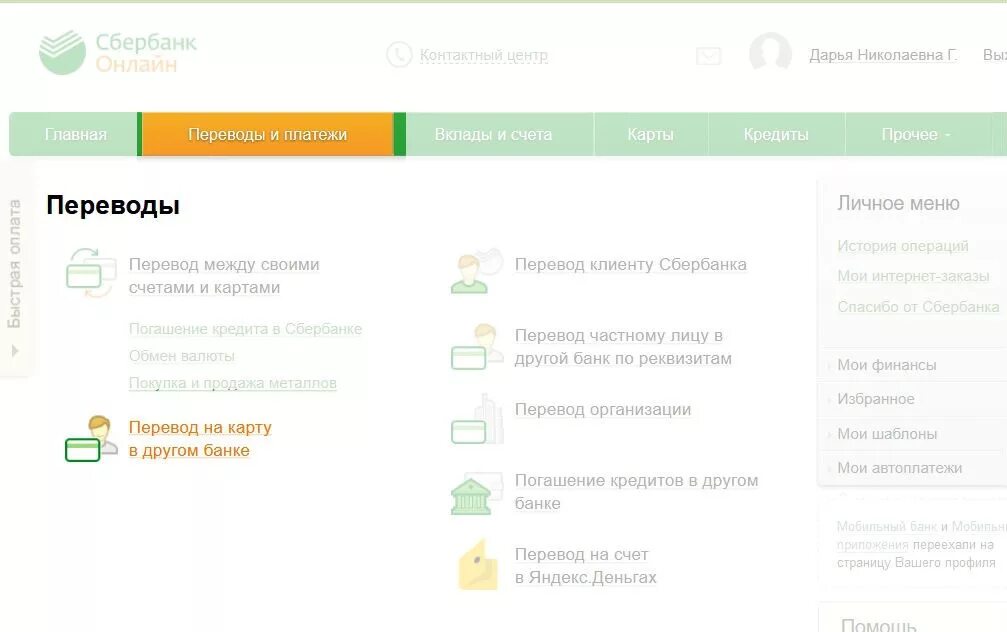Select the Переводы и платежи tab

coord(267,134)
